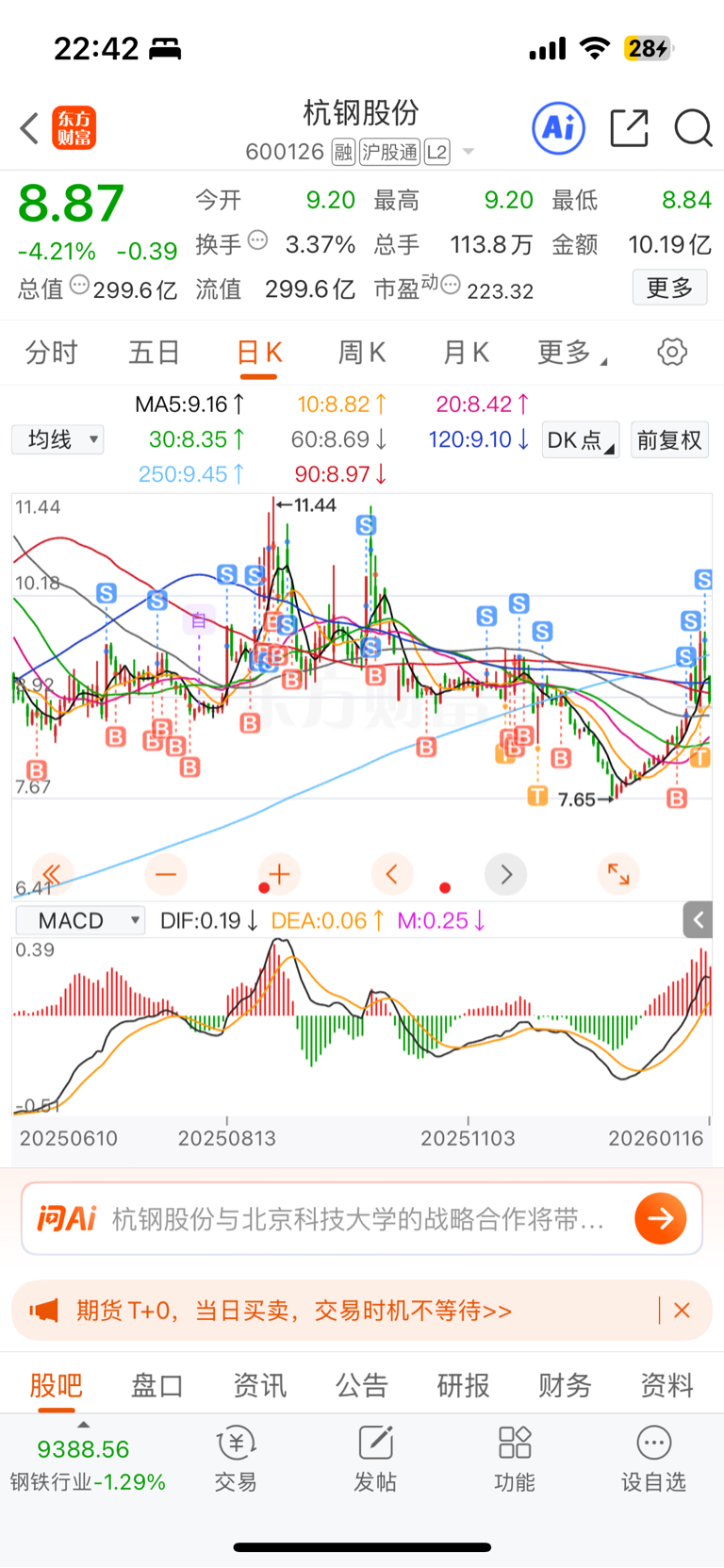Tap 设自选 add to watchlist icon

653,1459
